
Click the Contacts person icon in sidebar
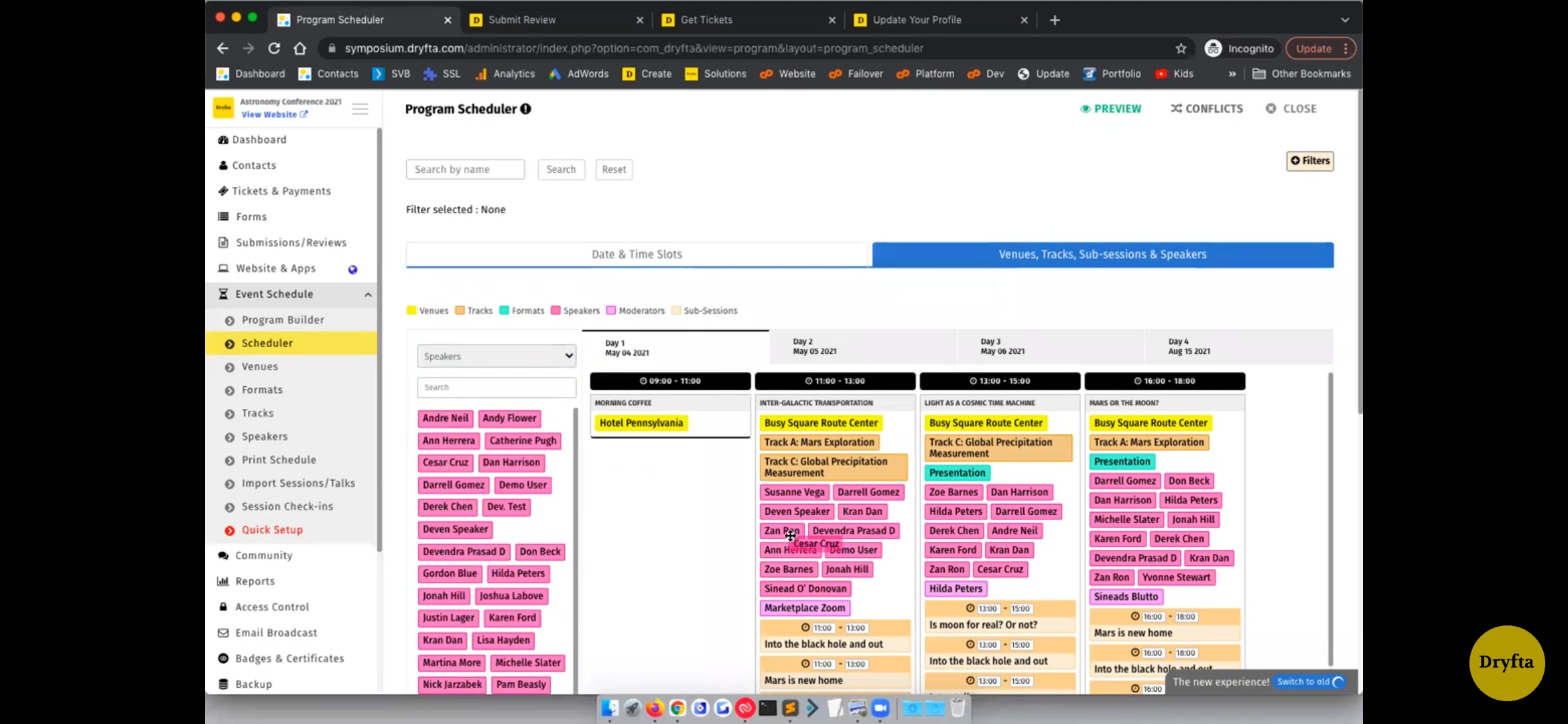(223, 165)
